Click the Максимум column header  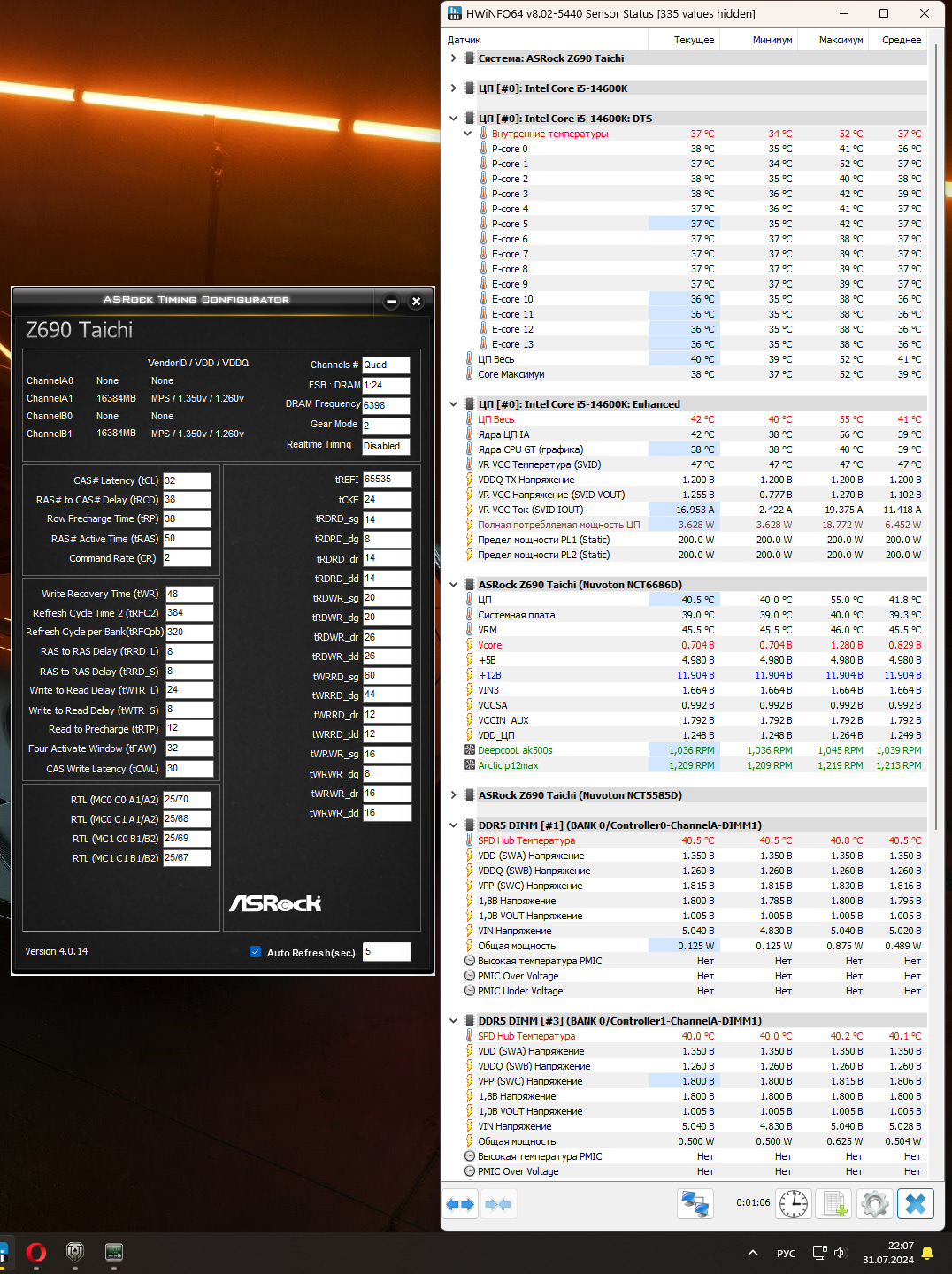tap(833, 40)
